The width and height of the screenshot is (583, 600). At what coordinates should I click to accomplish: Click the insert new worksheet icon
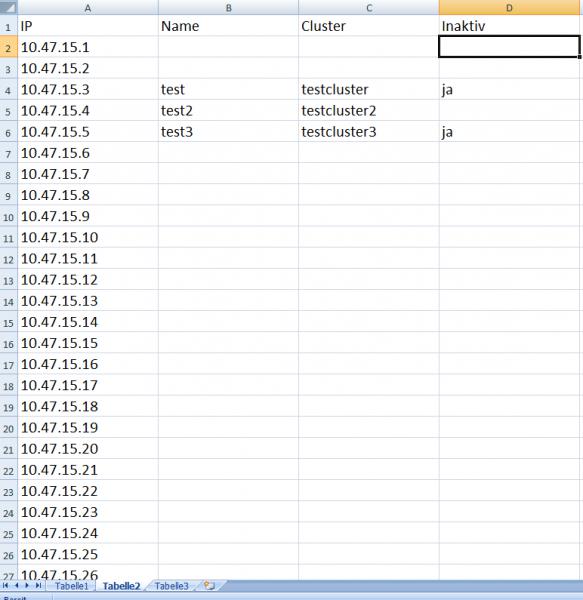pos(209,585)
